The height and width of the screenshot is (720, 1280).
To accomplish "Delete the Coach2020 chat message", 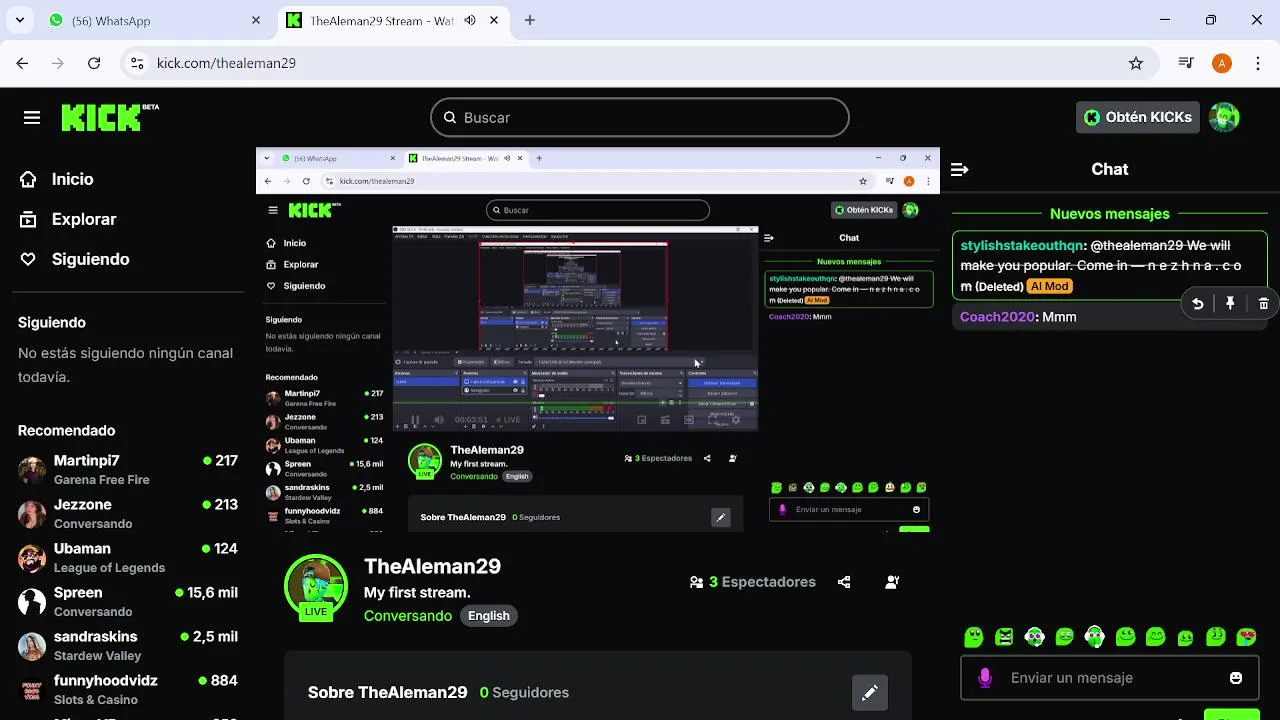I will [x=1263, y=304].
